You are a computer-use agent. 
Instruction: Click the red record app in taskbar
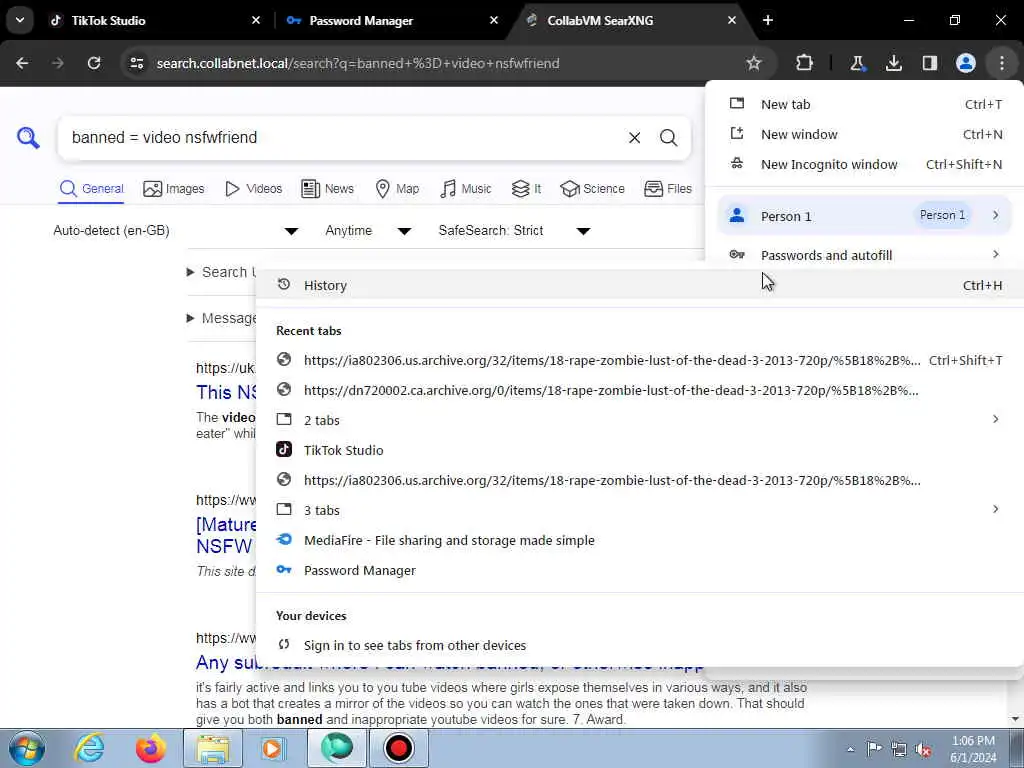[398, 748]
